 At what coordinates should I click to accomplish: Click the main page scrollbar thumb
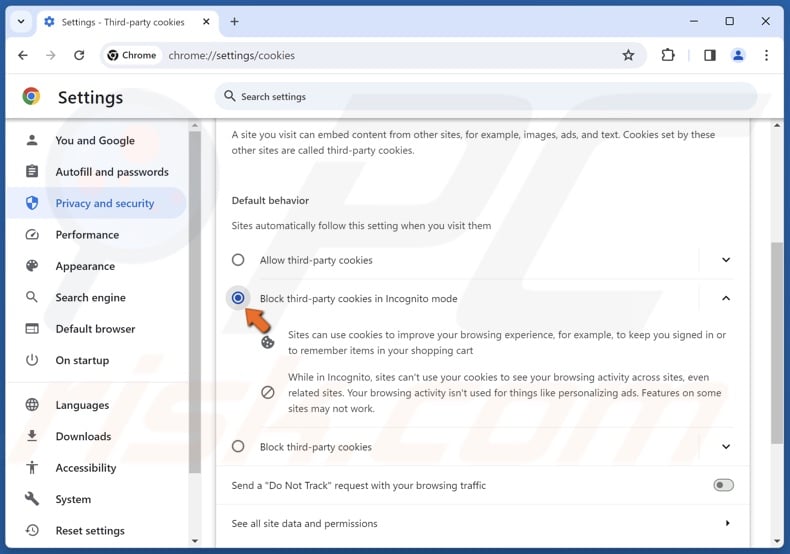tap(777, 343)
